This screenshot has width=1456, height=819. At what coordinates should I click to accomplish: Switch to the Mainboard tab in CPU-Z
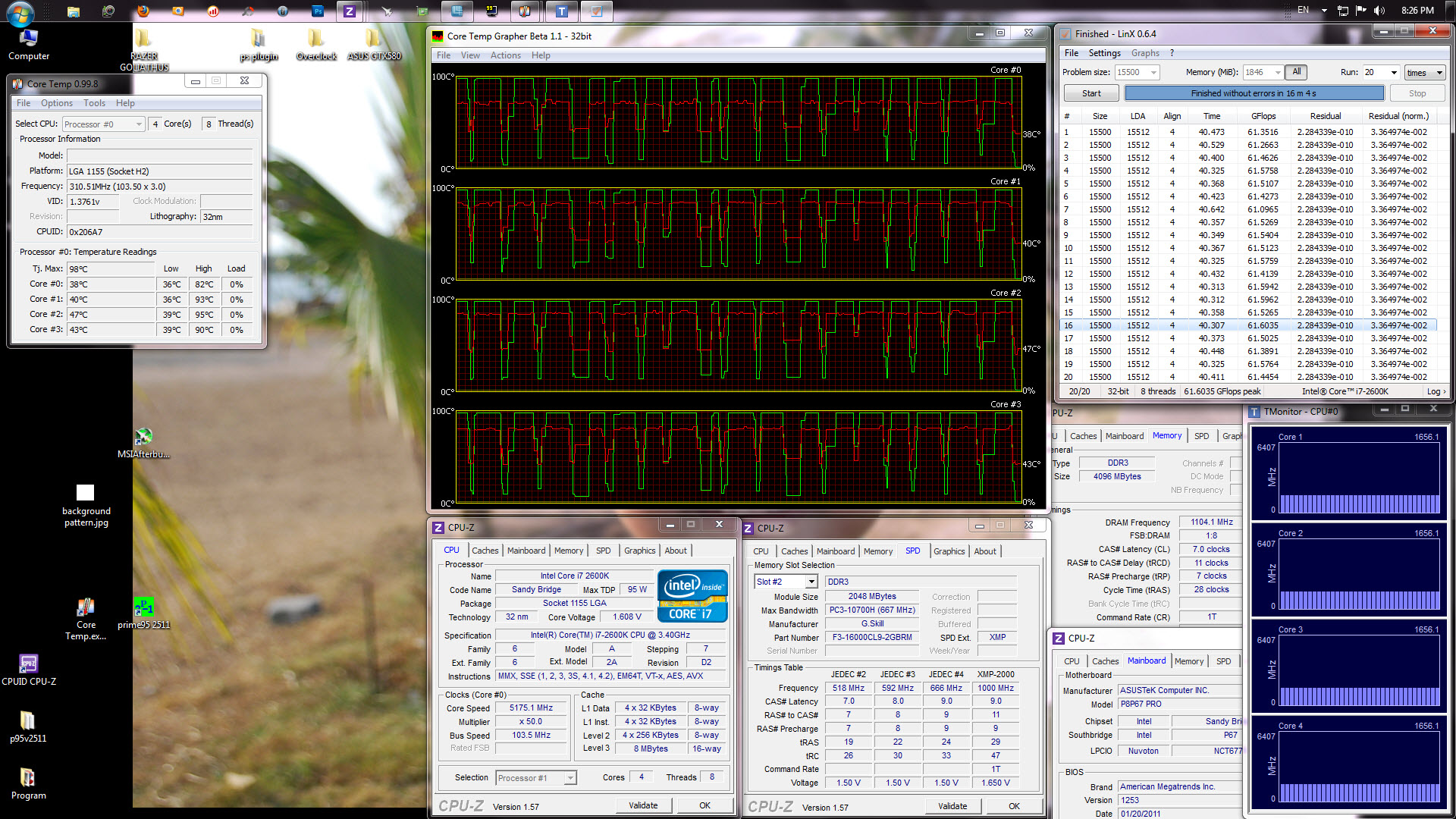tap(526, 551)
